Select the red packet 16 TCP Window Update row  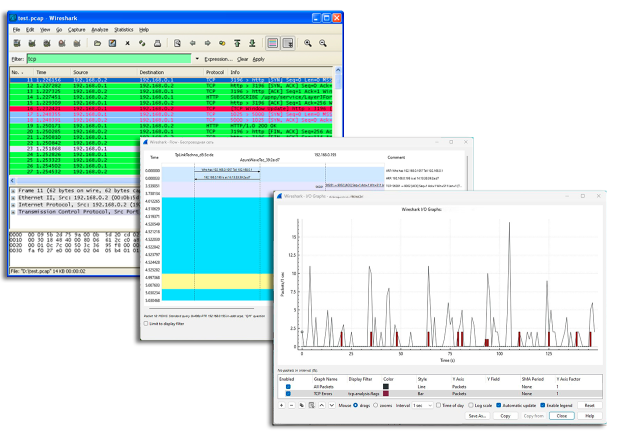click(171, 108)
